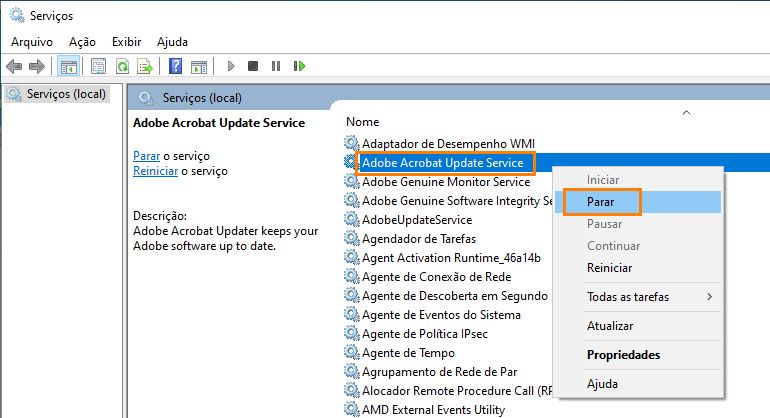
Task: Click gear icon beside Adobe Genuine Monitor Service
Action: pyautogui.click(x=351, y=181)
